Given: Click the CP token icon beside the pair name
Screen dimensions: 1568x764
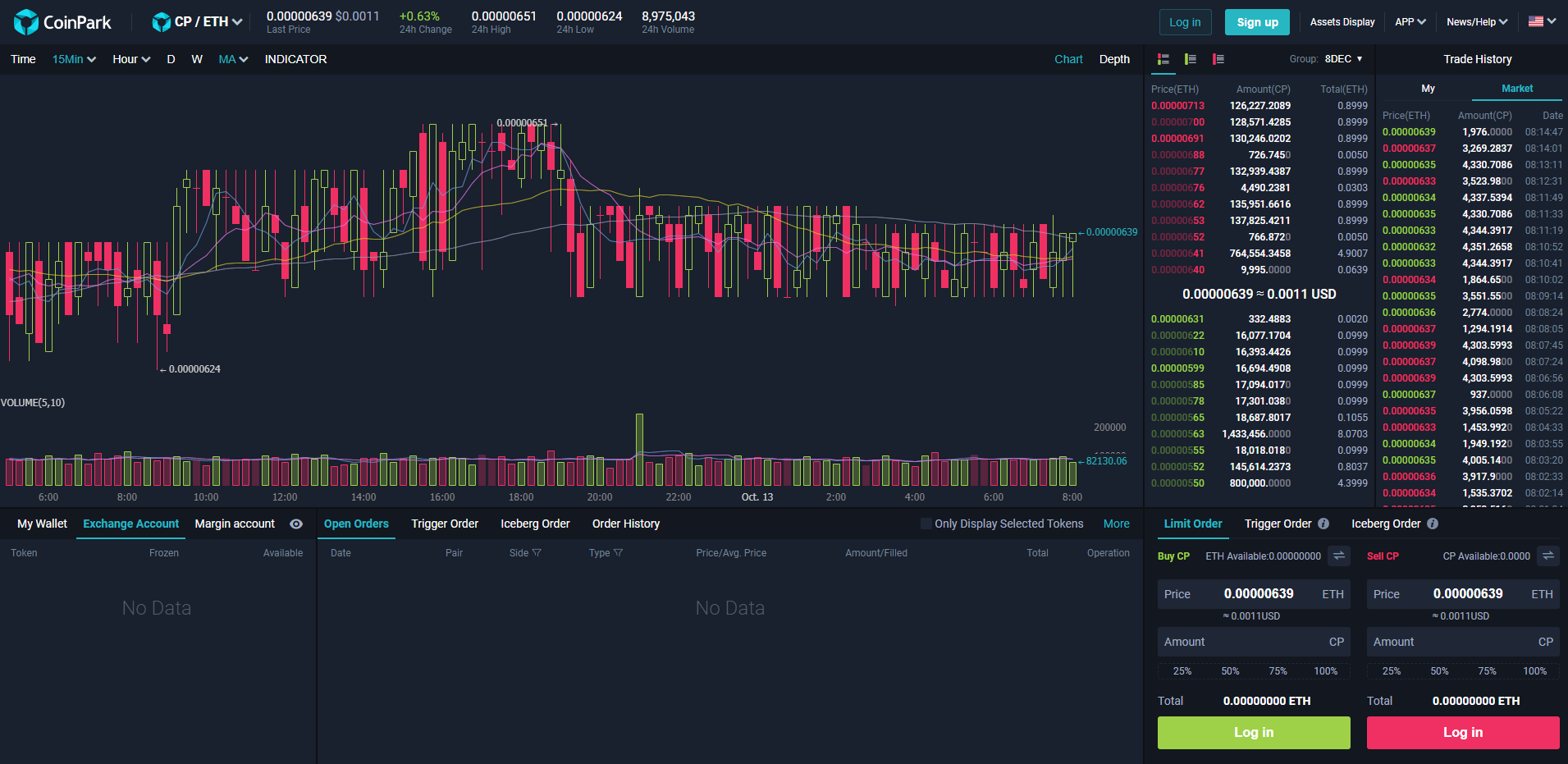Looking at the screenshot, I should tap(161, 21).
